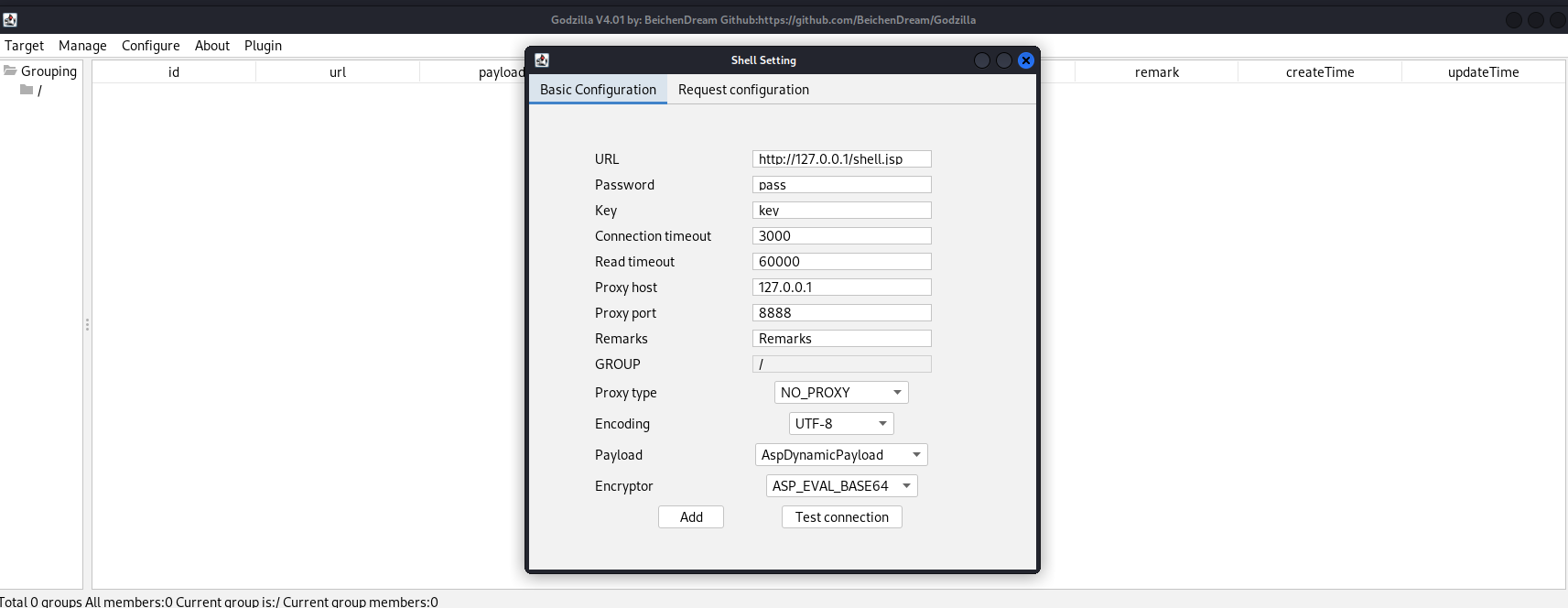Open the Payload dropdown
The height and width of the screenshot is (608, 1568).
[x=841, y=455]
